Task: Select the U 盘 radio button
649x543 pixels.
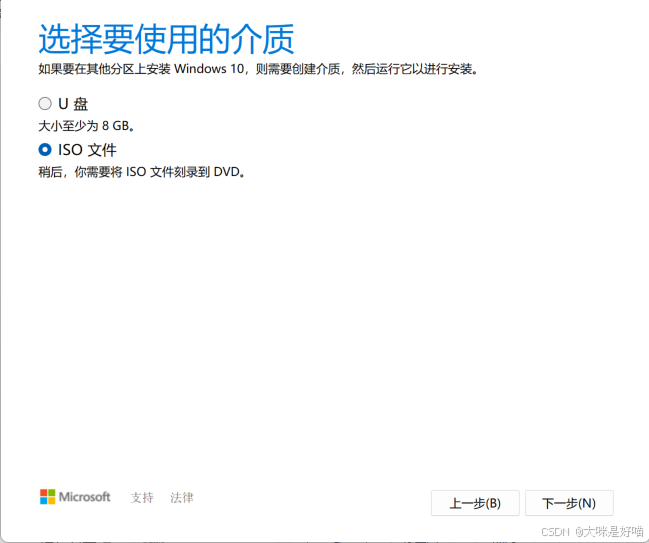Action: pyautogui.click(x=45, y=103)
